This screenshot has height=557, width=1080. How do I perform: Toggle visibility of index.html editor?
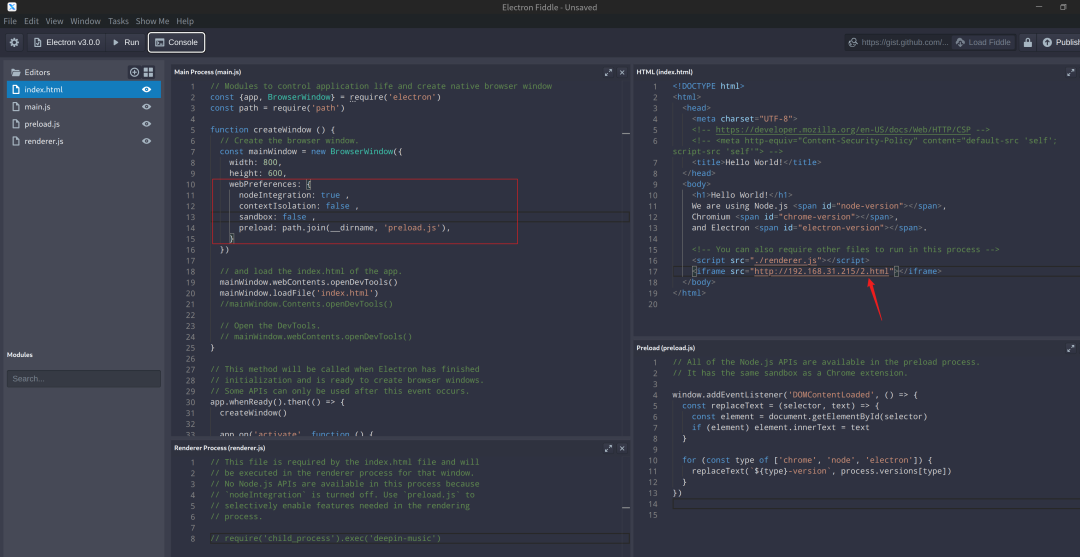(x=147, y=90)
